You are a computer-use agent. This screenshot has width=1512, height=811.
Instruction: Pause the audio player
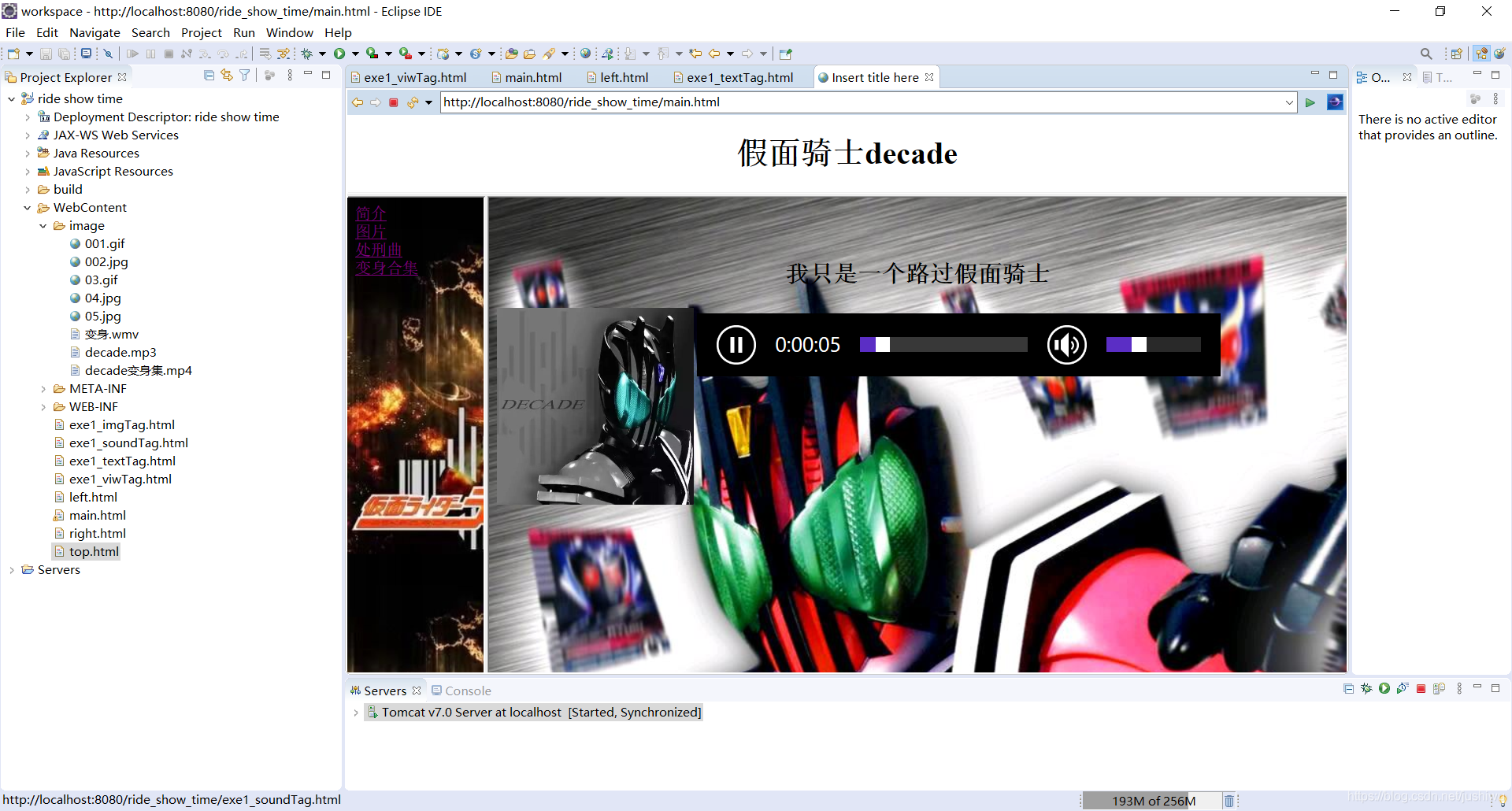click(x=736, y=345)
